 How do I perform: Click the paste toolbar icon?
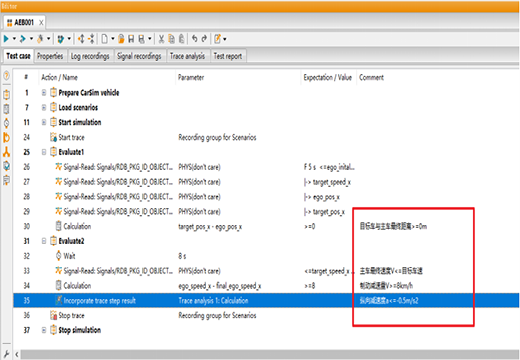[181, 39]
